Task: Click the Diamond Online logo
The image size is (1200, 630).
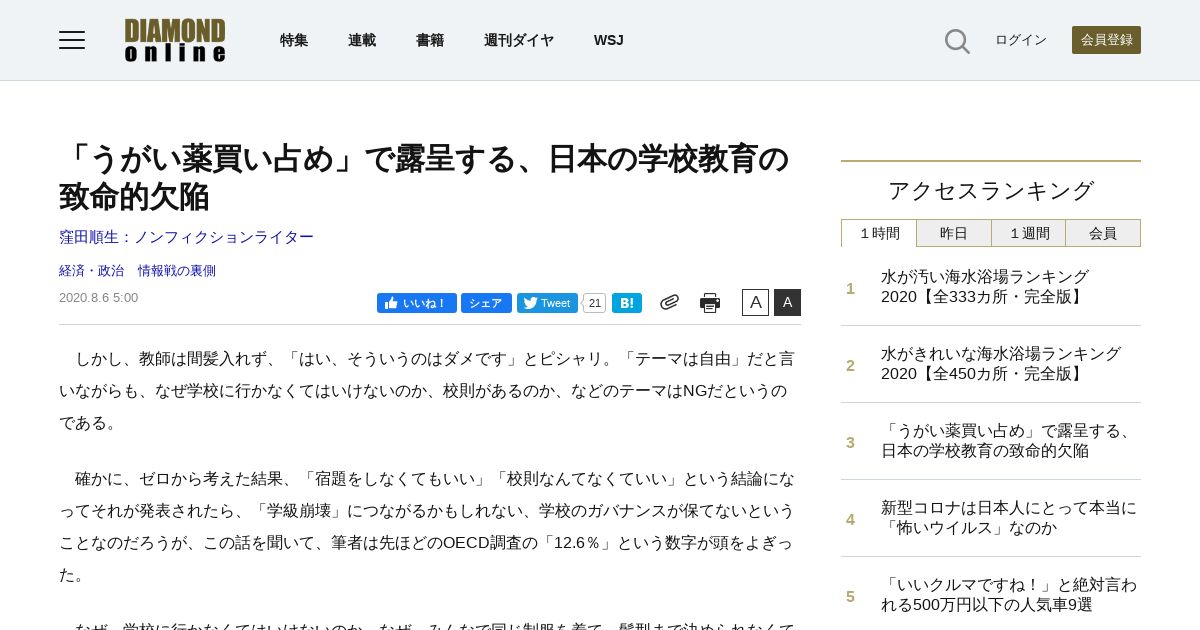Action: point(175,40)
